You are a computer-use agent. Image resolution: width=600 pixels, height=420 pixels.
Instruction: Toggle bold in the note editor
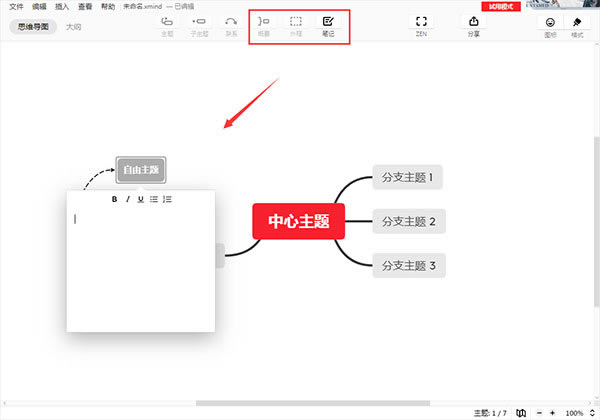[114, 199]
